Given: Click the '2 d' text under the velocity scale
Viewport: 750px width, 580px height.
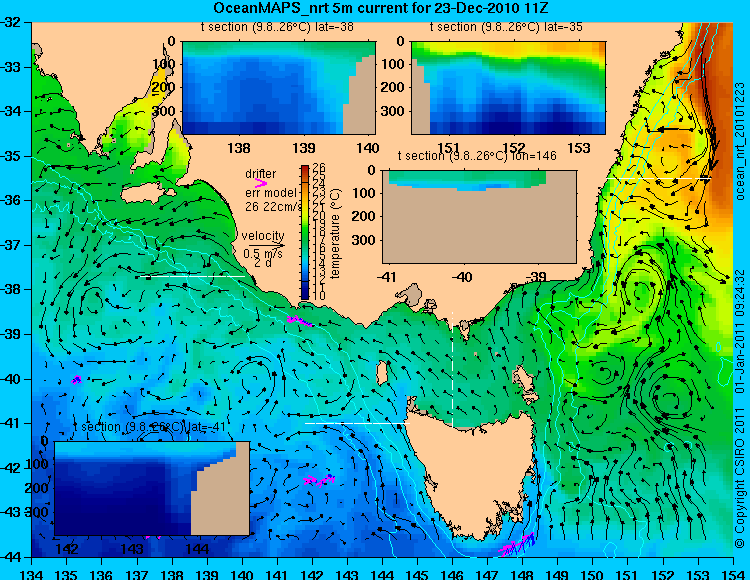Looking at the screenshot, I should pyautogui.click(x=262, y=263).
